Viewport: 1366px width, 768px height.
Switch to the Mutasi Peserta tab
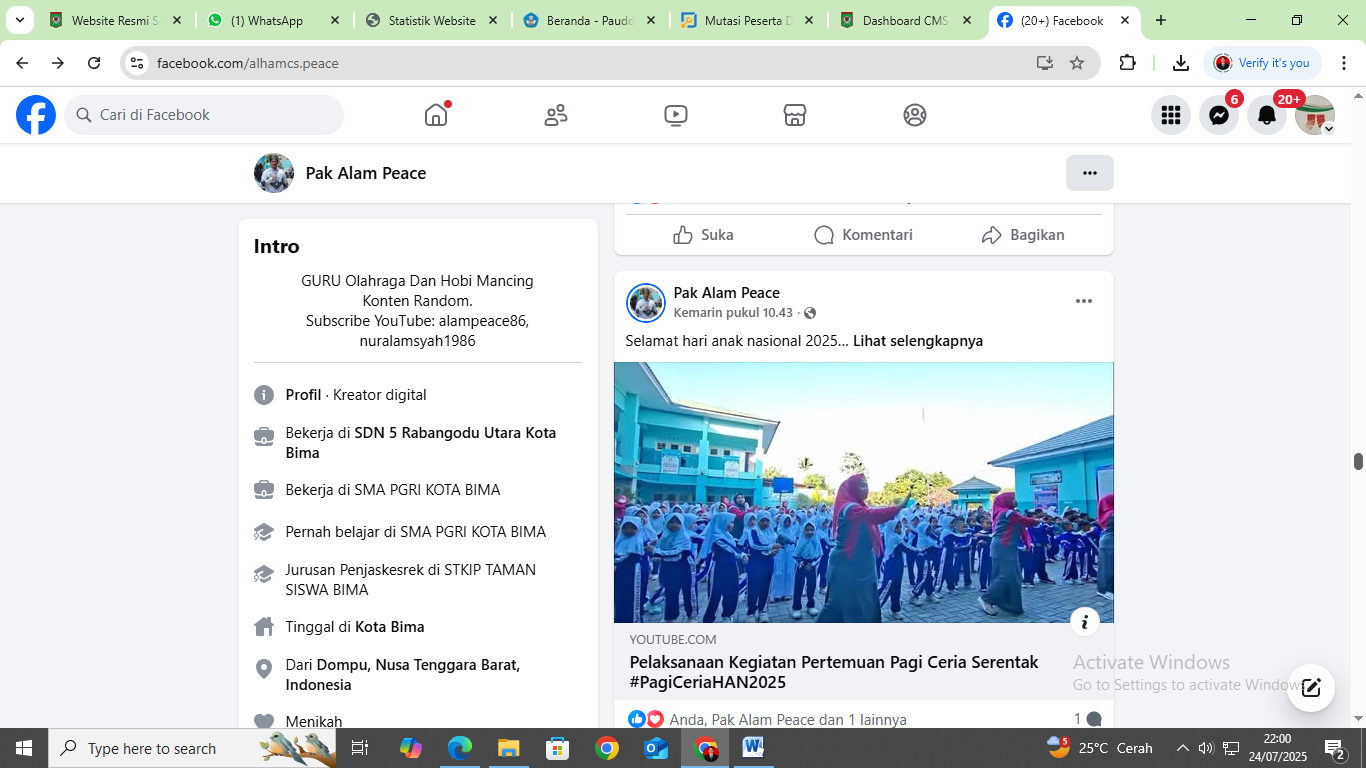(x=746, y=20)
